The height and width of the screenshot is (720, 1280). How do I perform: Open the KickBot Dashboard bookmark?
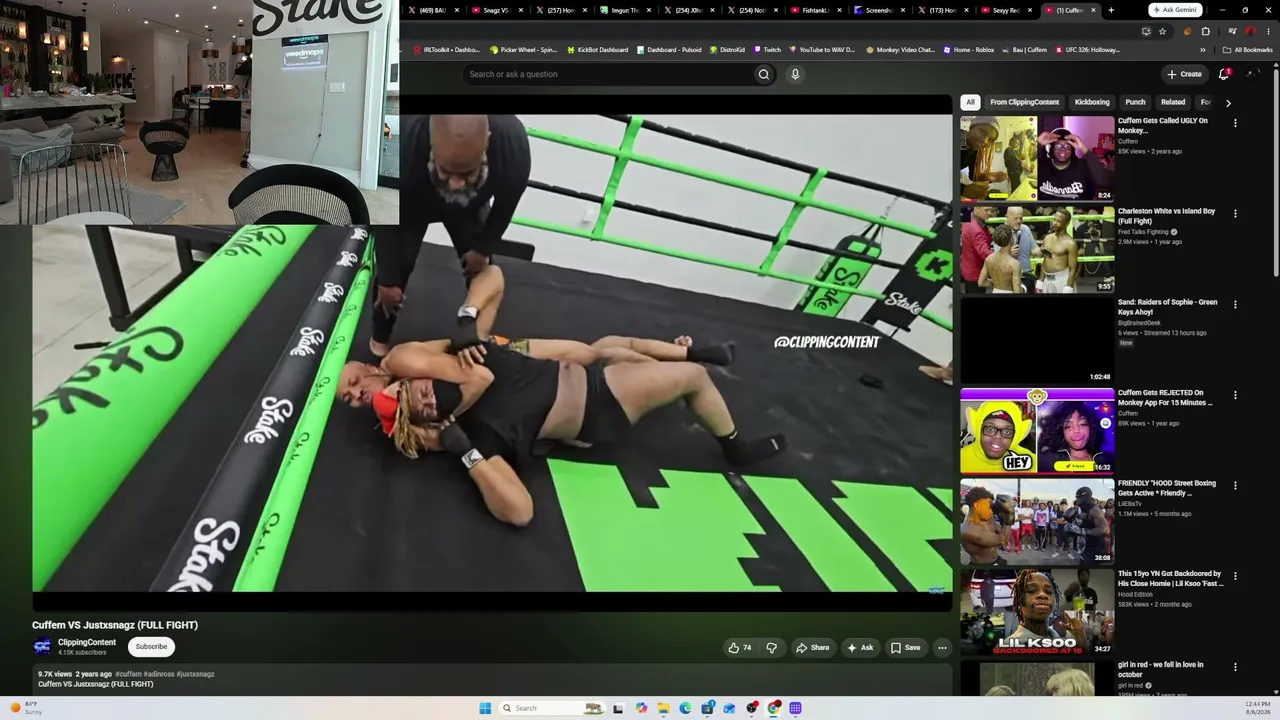(597, 49)
